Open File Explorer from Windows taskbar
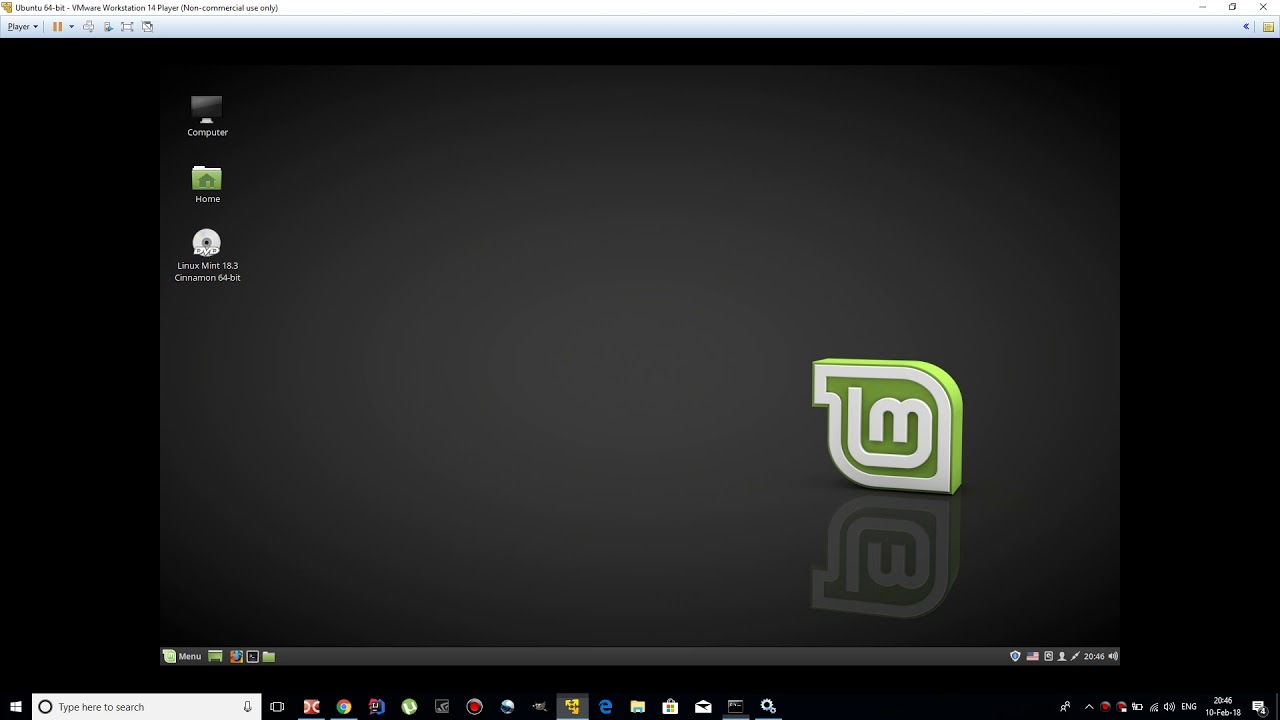The image size is (1280, 720). [x=637, y=706]
